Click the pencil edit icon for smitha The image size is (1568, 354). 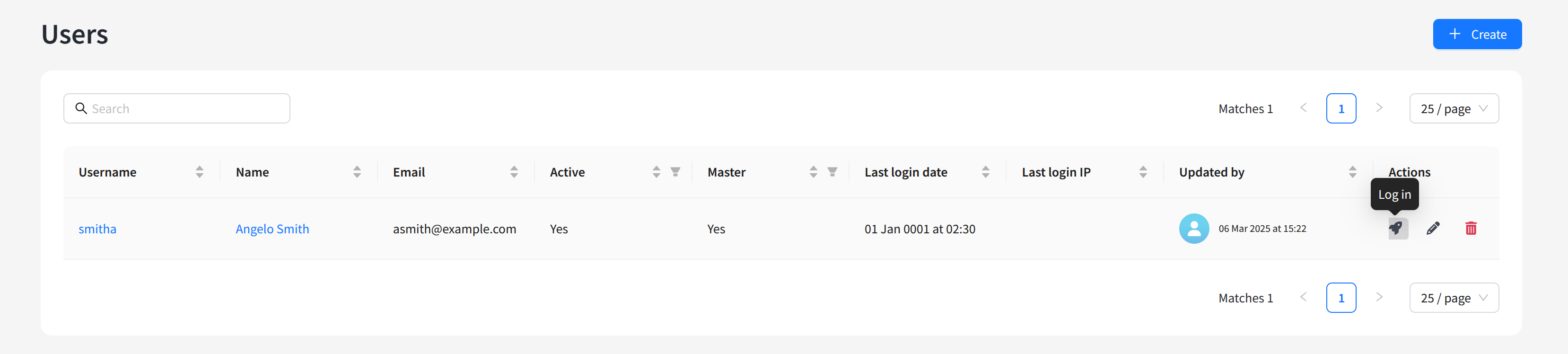(x=1433, y=229)
